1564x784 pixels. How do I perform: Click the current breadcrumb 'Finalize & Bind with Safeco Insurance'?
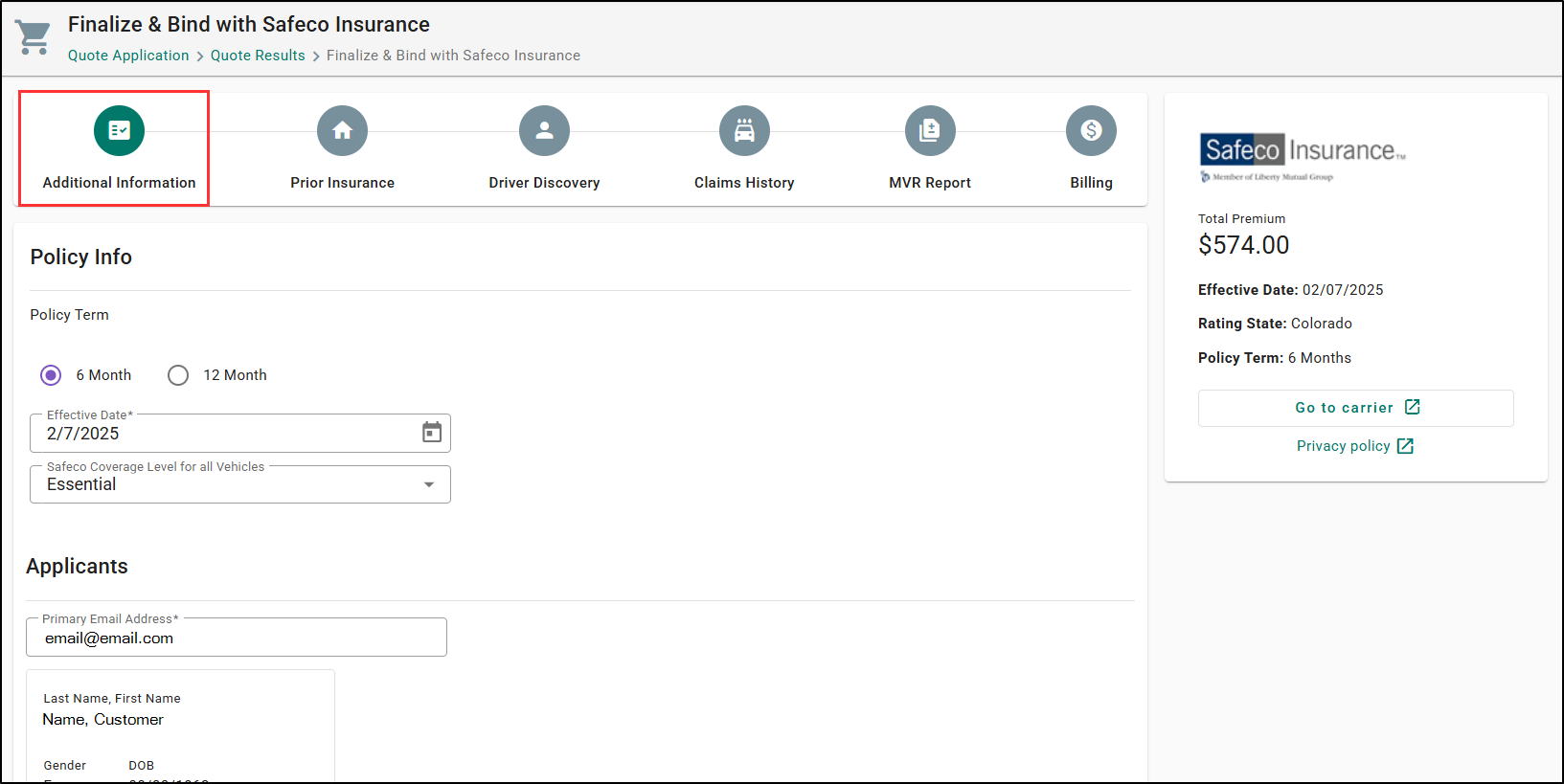[453, 56]
